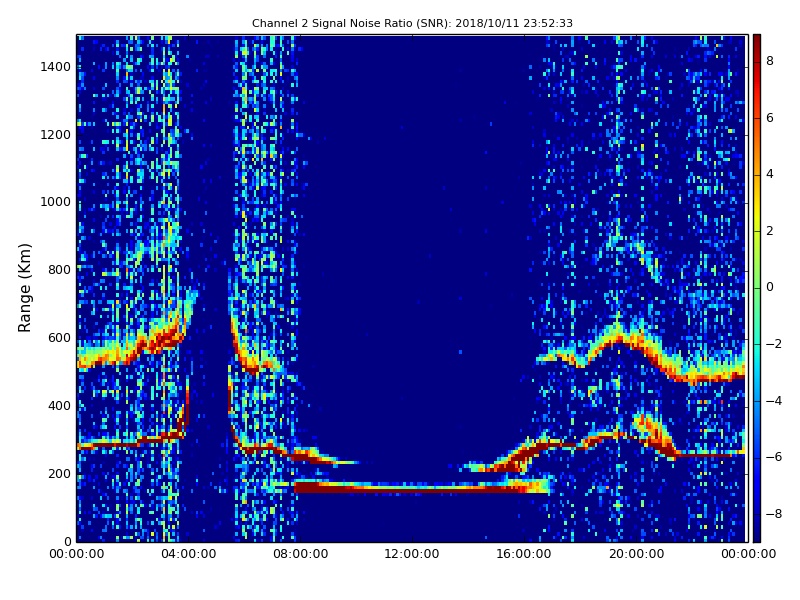
Task: Click the 600 range tick label
Action: (x=59, y=338)
